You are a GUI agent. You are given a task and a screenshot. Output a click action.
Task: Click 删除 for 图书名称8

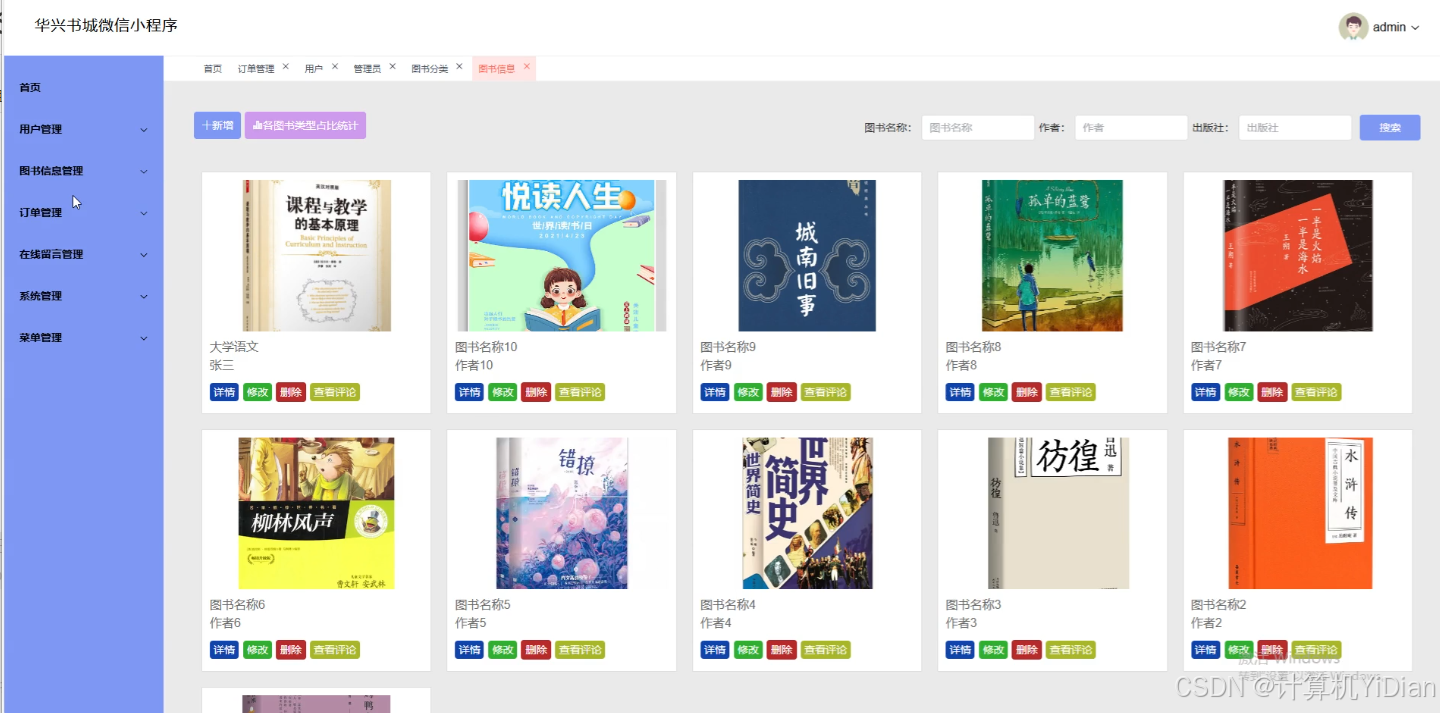[1027, 392]
